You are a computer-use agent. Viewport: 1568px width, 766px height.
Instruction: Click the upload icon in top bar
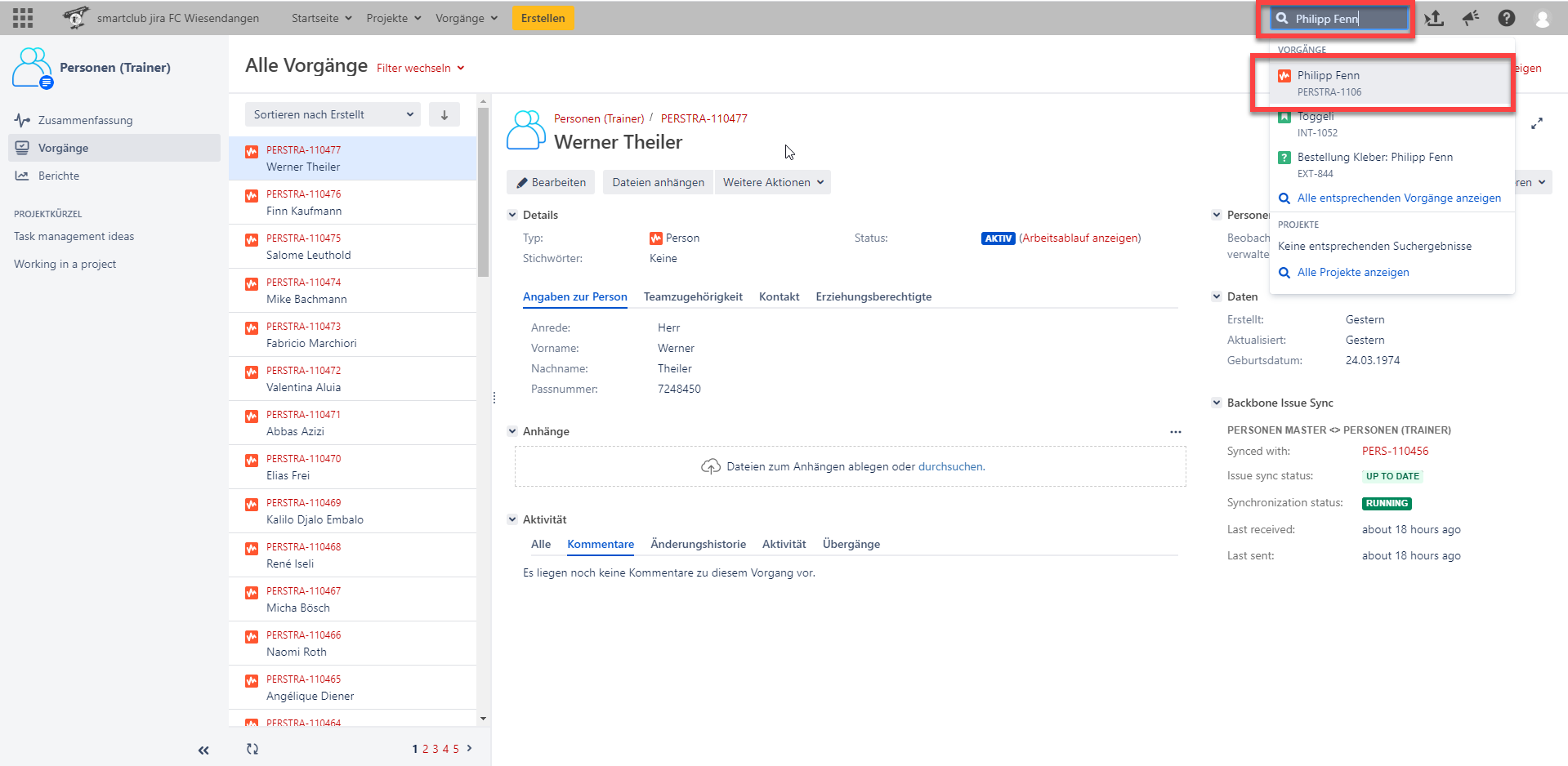1434,18
